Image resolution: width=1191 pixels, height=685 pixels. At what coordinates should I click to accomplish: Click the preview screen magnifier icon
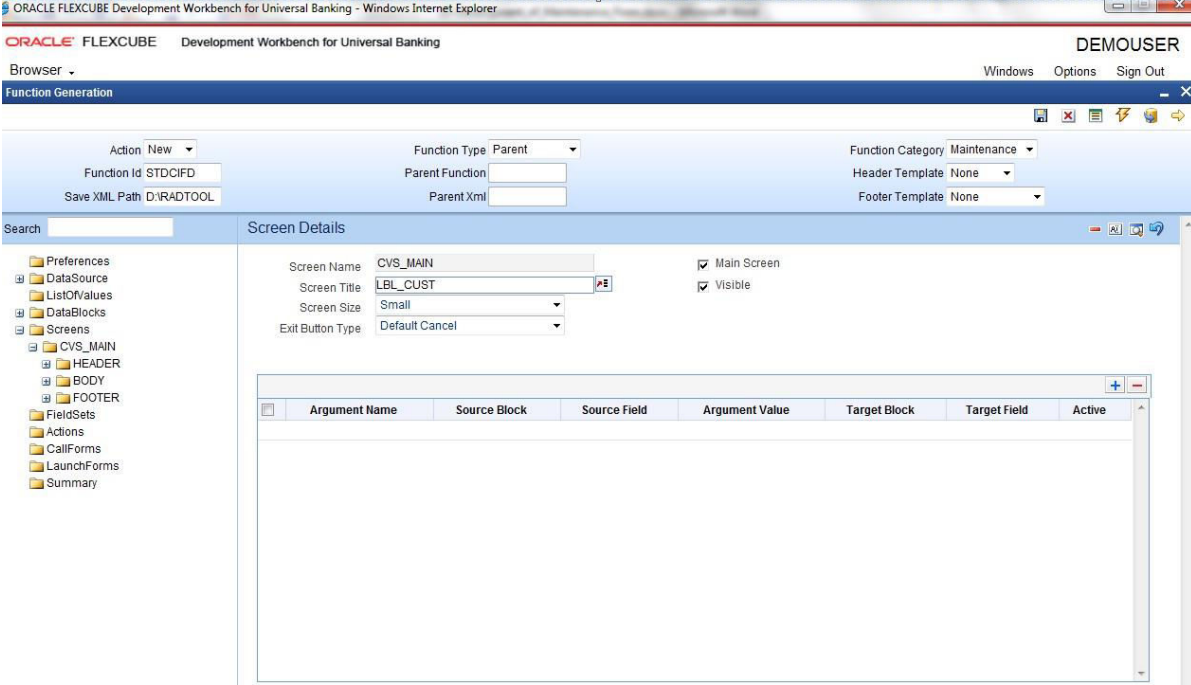click(1136, 229)
